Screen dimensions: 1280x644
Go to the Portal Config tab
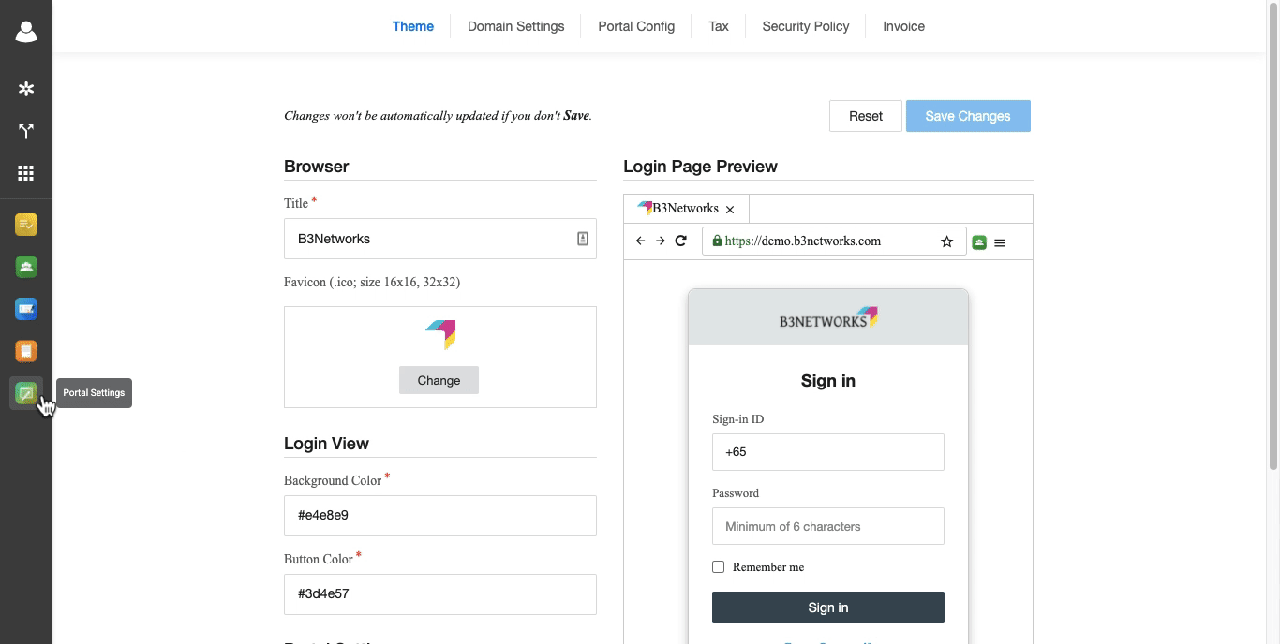636,26
